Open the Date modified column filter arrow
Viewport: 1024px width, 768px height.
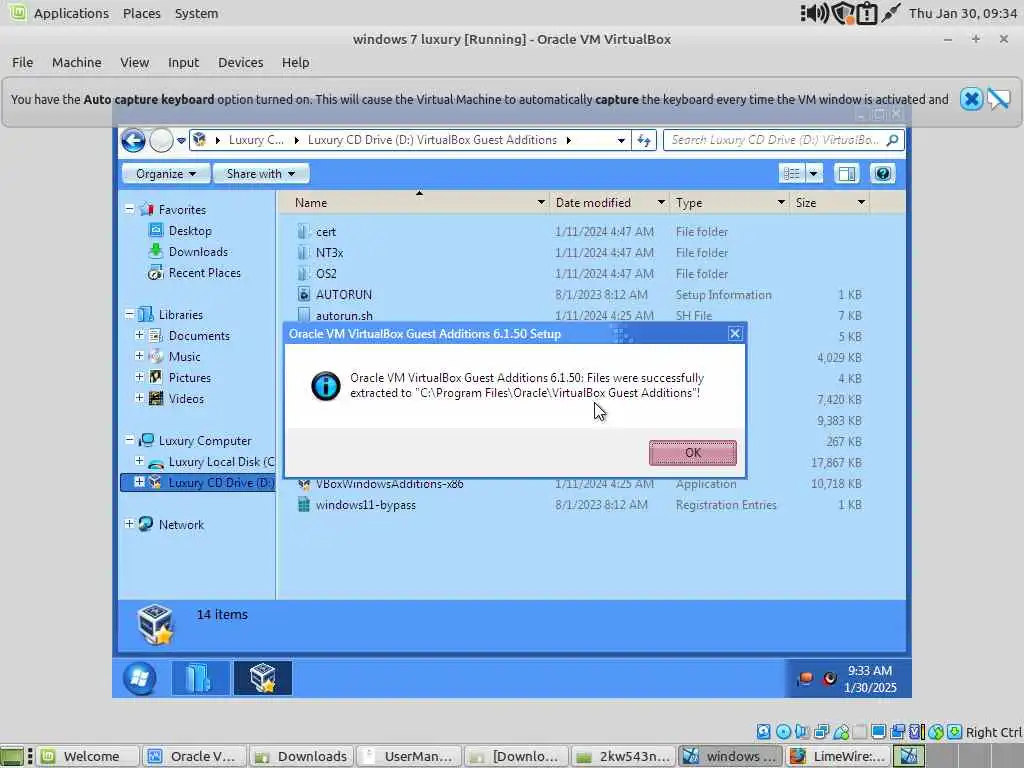[661, 202]
